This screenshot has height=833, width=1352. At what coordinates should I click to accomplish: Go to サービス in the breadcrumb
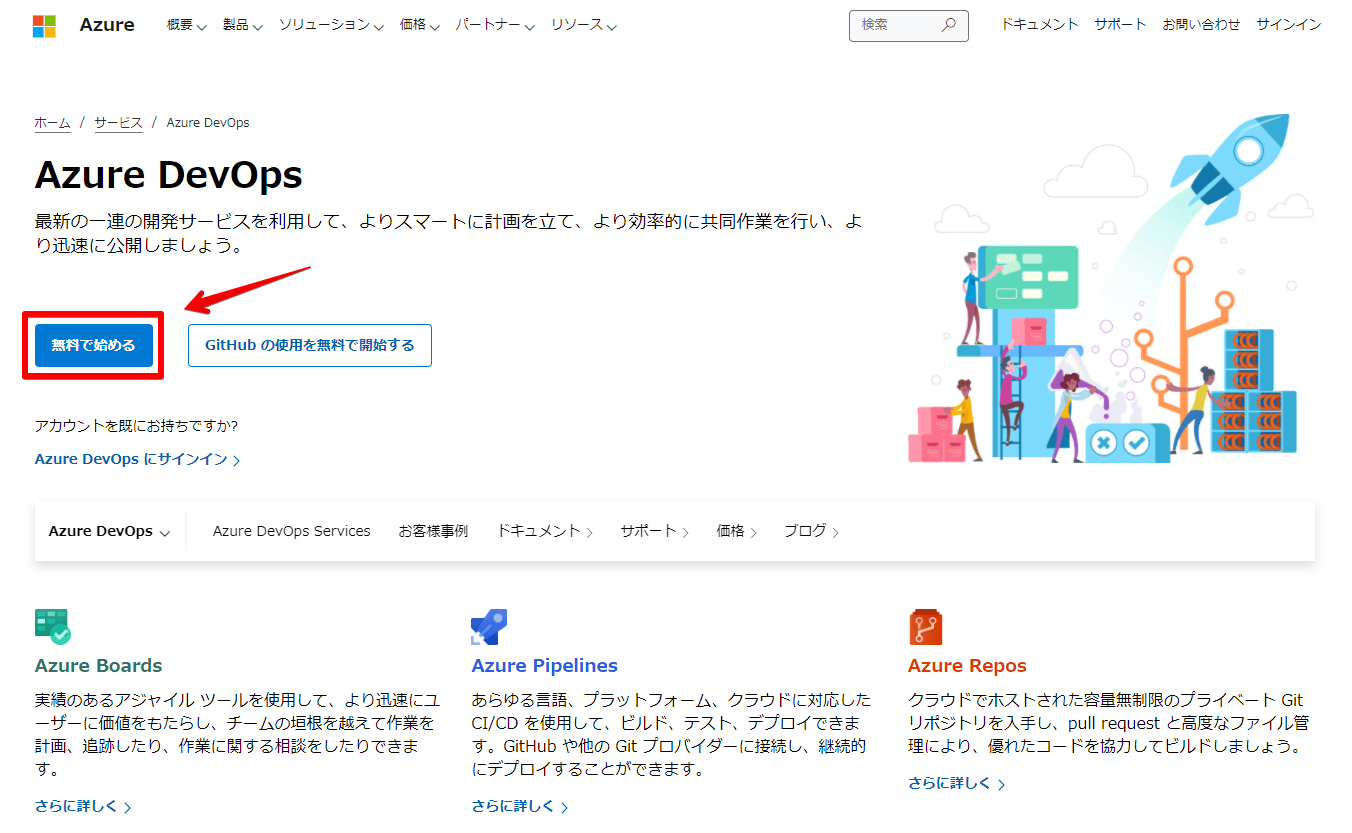point(118,123)
